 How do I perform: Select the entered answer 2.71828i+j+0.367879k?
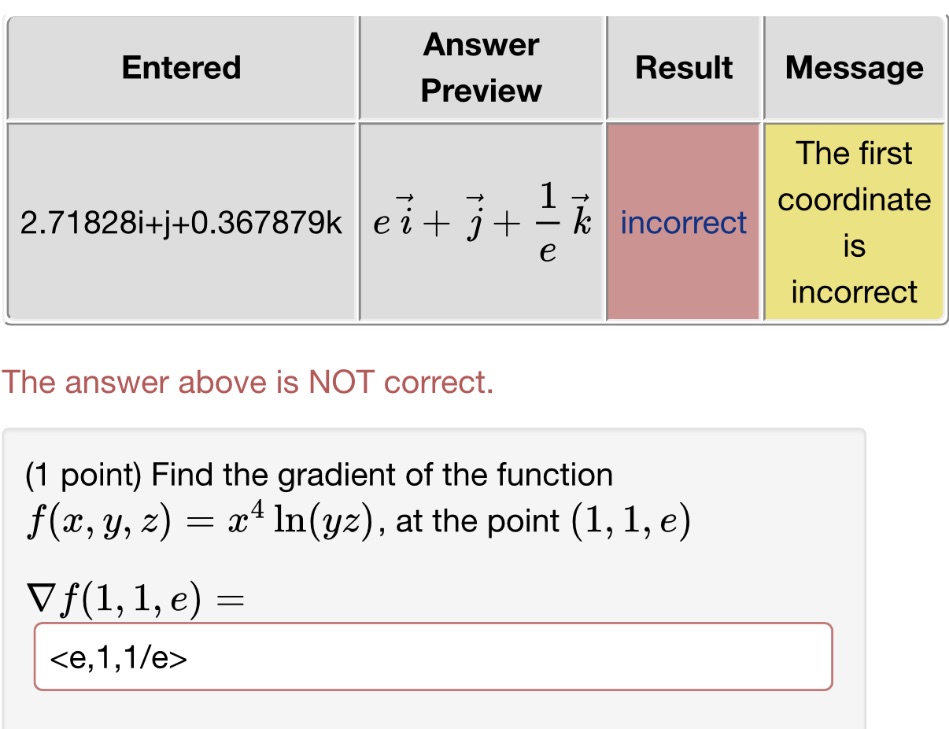click(x=182, y=222)
